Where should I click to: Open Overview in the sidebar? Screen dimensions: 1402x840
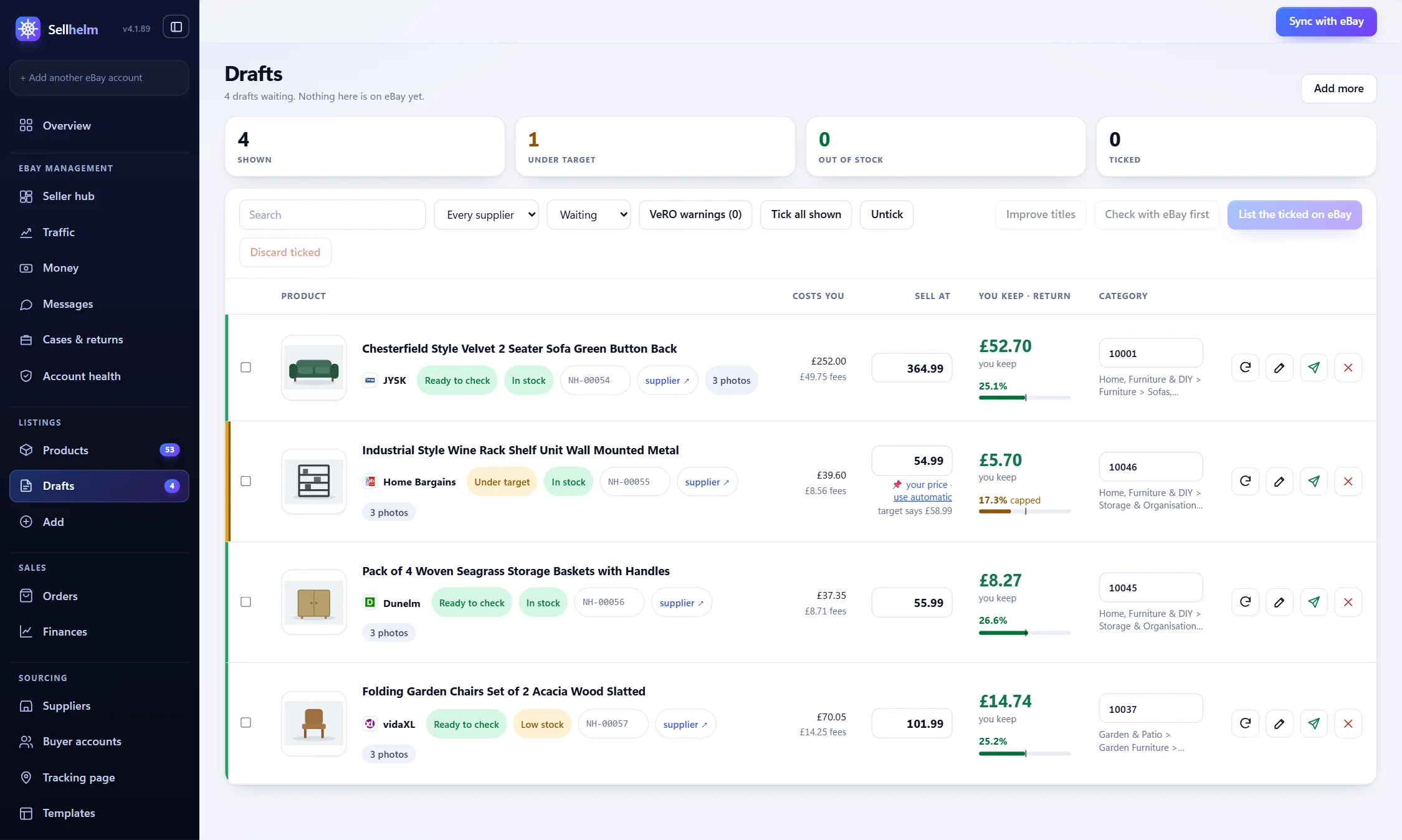pos(99,126)
